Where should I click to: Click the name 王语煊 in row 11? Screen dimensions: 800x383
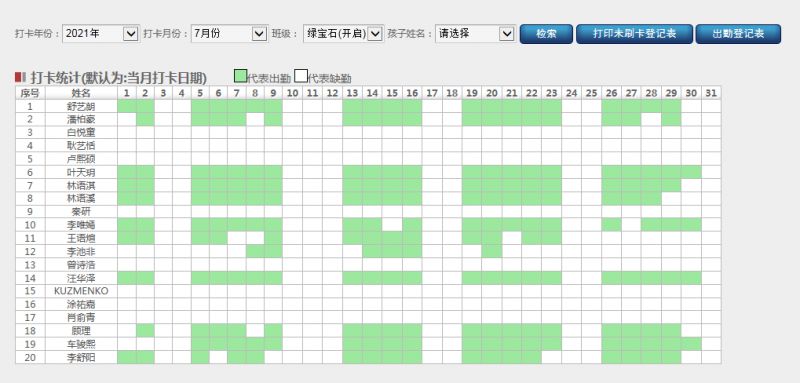point(81,238)
